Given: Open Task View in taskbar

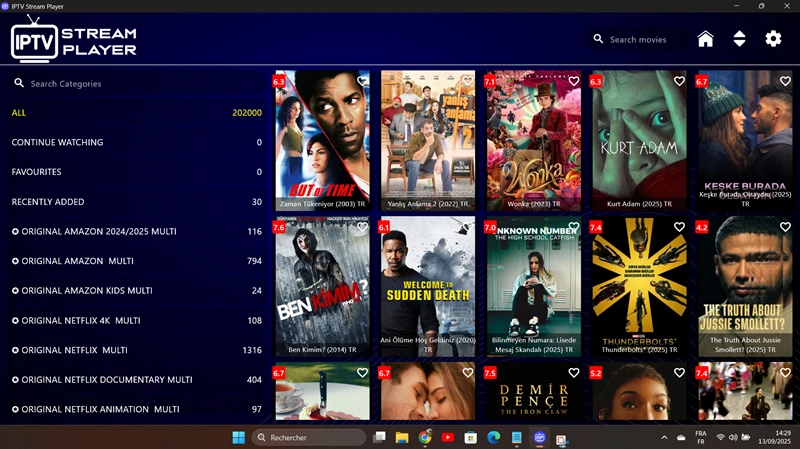Looking at the screenshot, I should coord(379,437).
